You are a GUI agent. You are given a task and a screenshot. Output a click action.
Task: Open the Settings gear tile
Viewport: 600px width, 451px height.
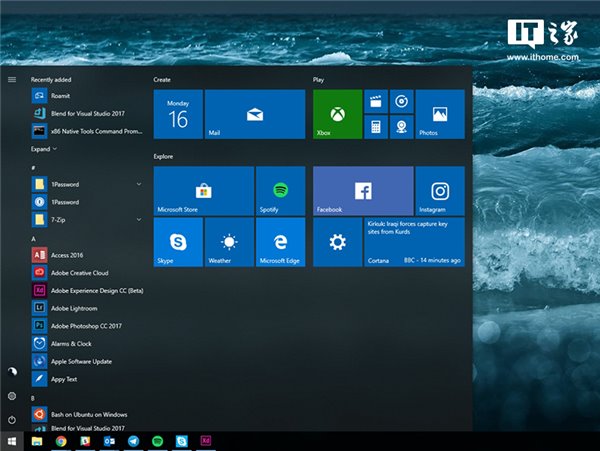coord(338,242)
